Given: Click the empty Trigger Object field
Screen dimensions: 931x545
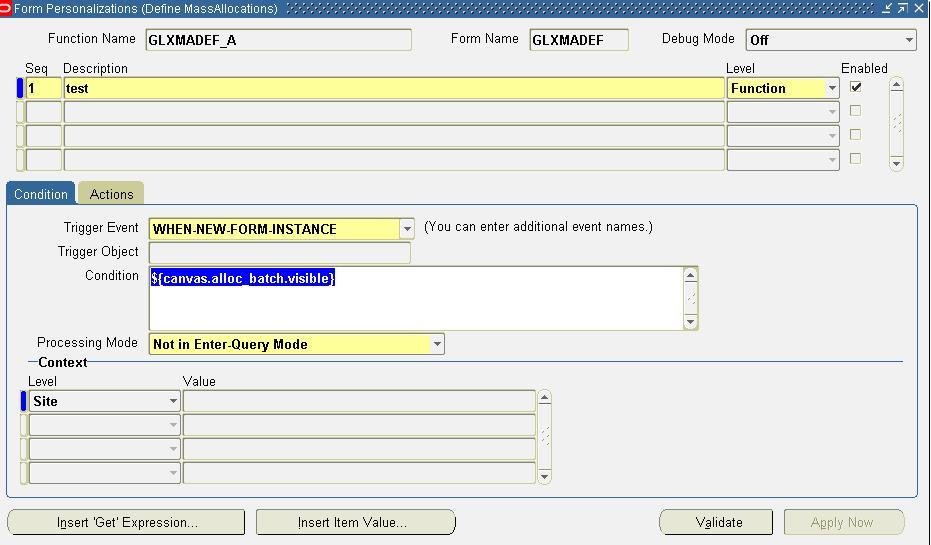Looking at the screenshot, I should [280, 252].
